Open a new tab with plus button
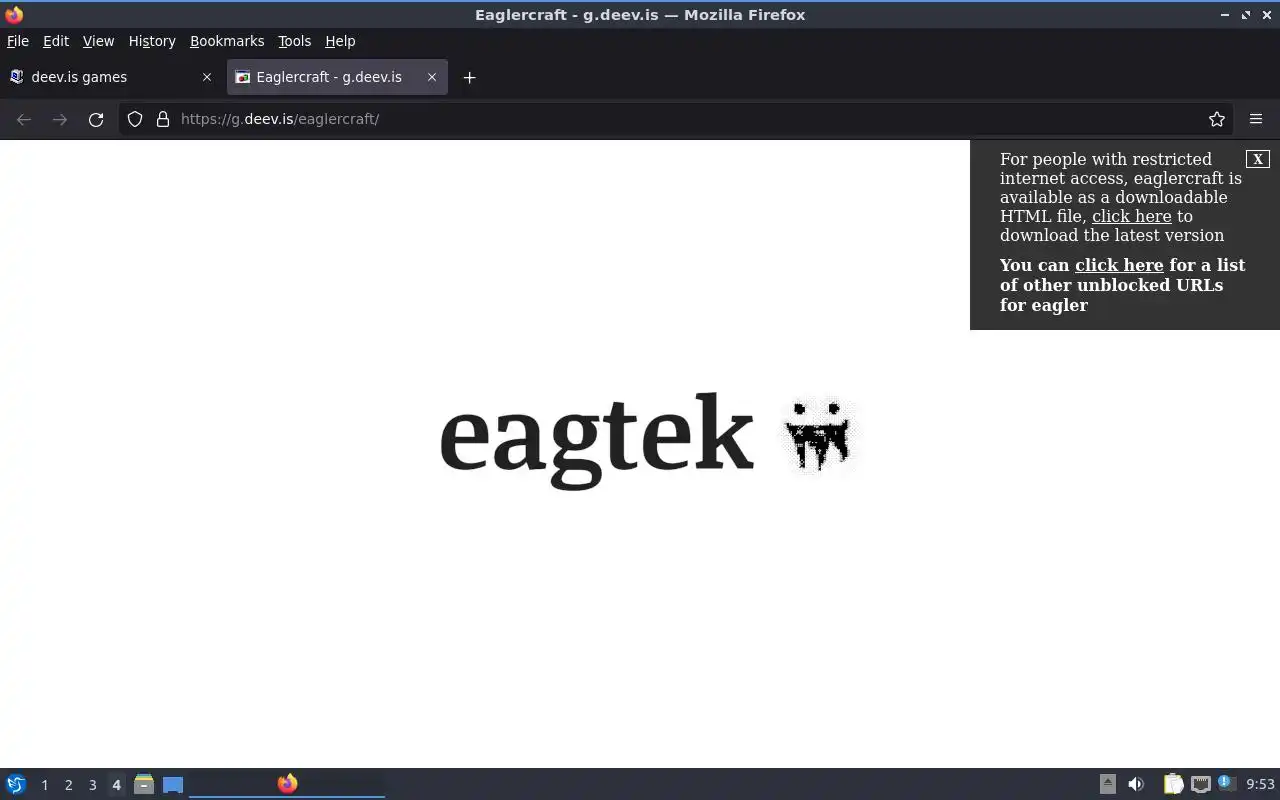Viewport: 1280px width, 800px height. tap(469, 77)
